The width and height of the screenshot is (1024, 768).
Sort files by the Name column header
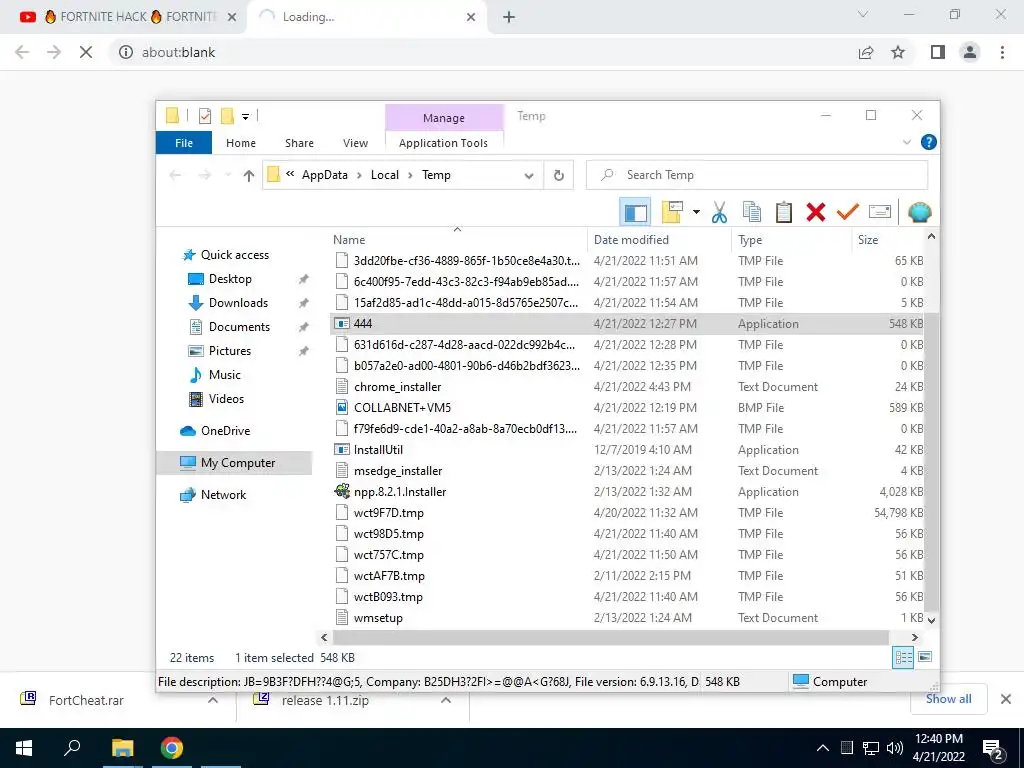click(458, 240)
